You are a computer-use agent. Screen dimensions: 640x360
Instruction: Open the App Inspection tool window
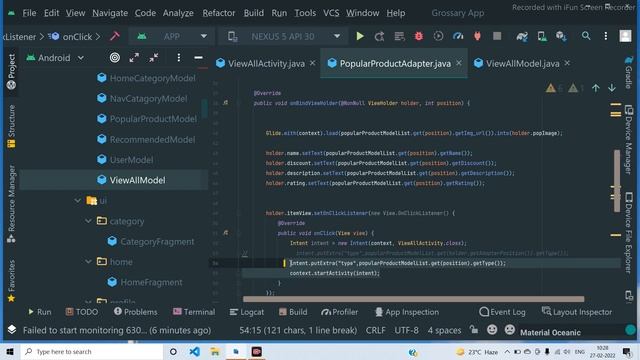(x=407, y=312)
